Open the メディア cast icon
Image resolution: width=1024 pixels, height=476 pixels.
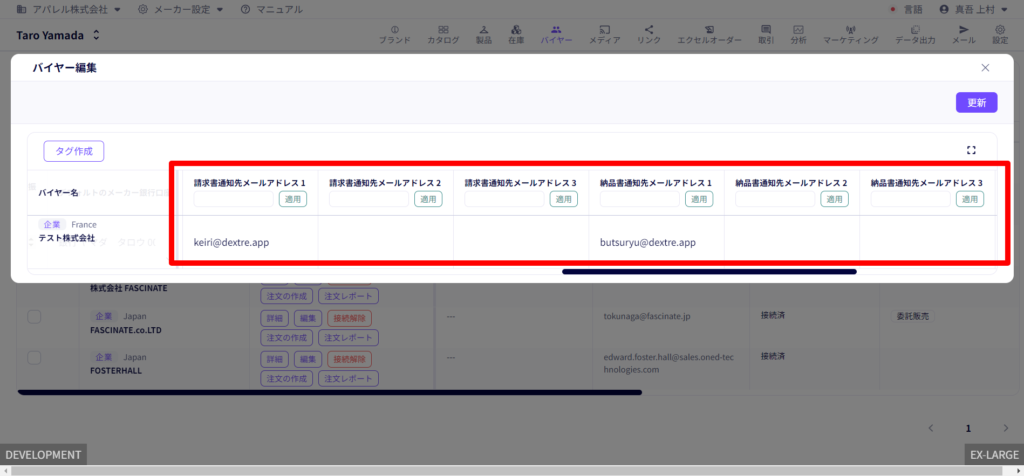click(605, 29)
